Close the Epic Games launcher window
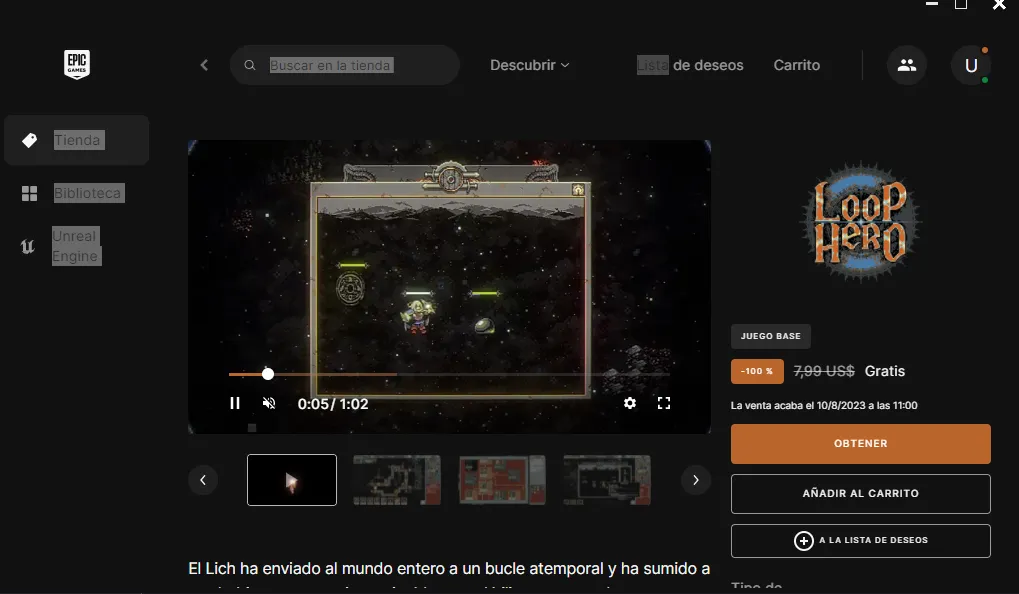This screenshot has height=594, width=1019. click(x=999, y=5)
